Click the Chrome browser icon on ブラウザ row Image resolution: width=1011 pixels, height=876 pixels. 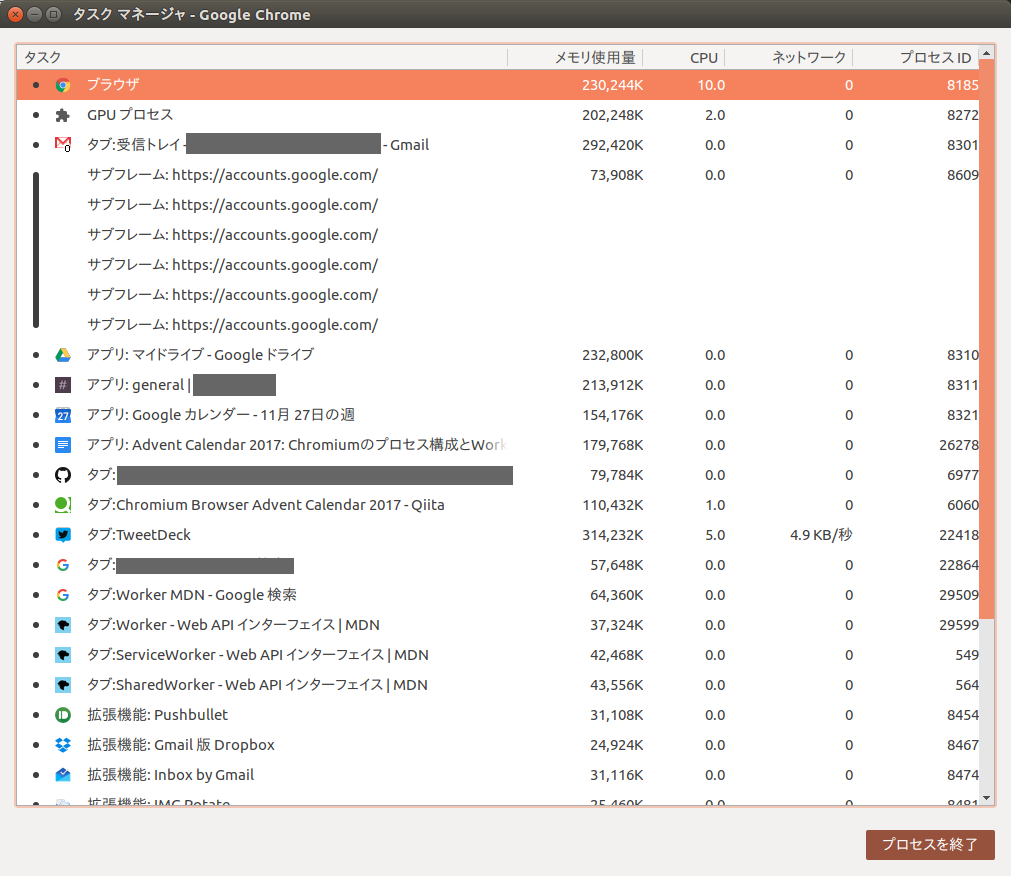point(62,85)
